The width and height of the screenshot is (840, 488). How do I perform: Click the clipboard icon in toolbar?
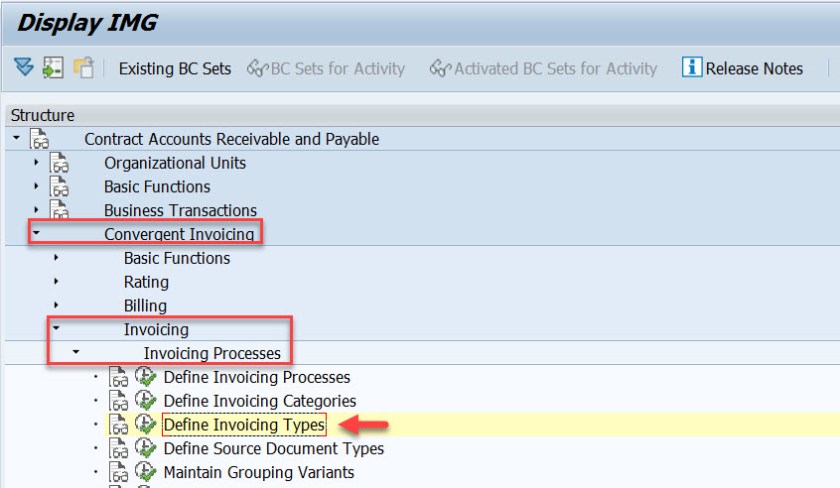[84, 68]
